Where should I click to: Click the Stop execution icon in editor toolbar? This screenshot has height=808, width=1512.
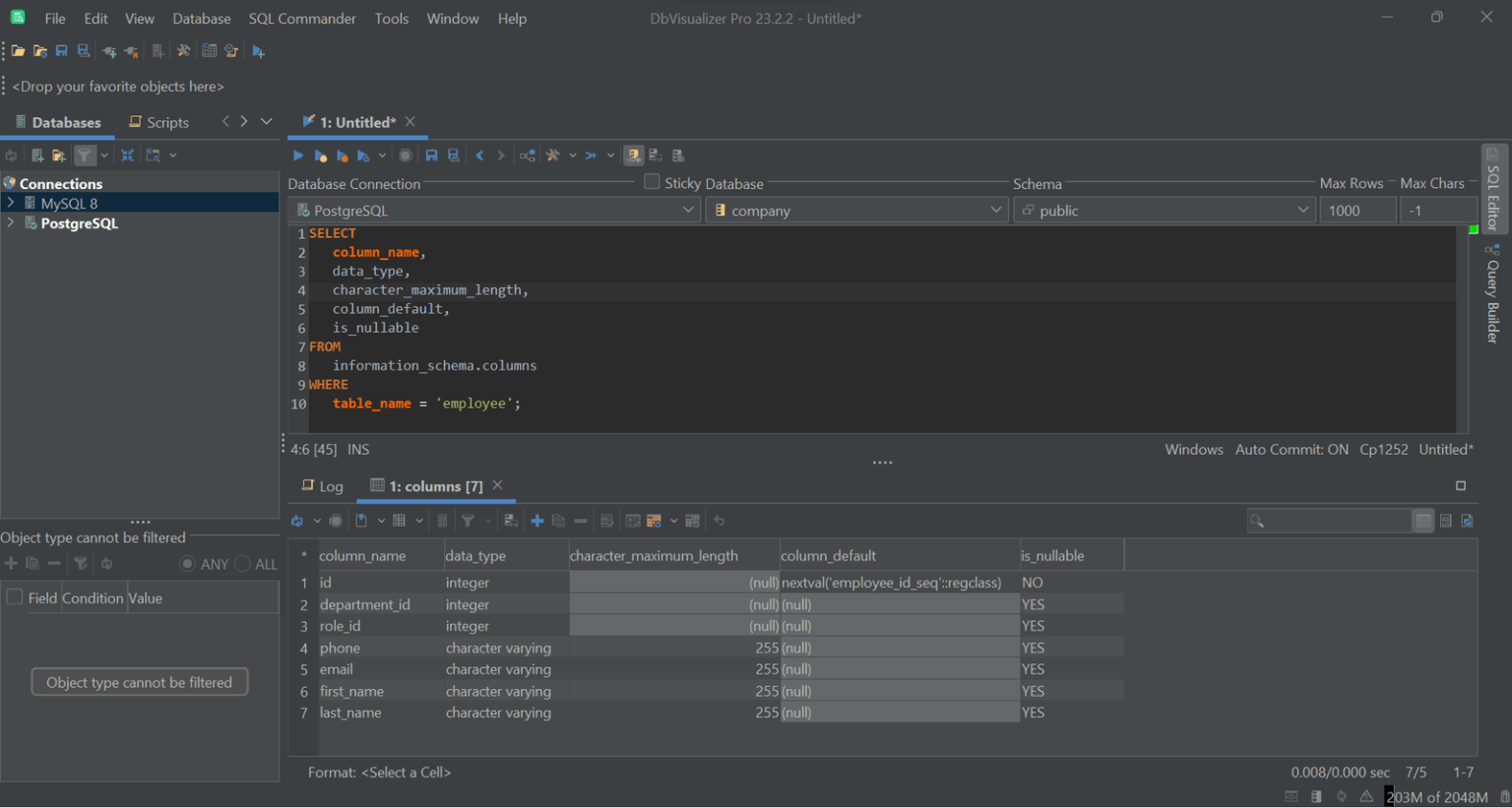click(x=406, y=155)
